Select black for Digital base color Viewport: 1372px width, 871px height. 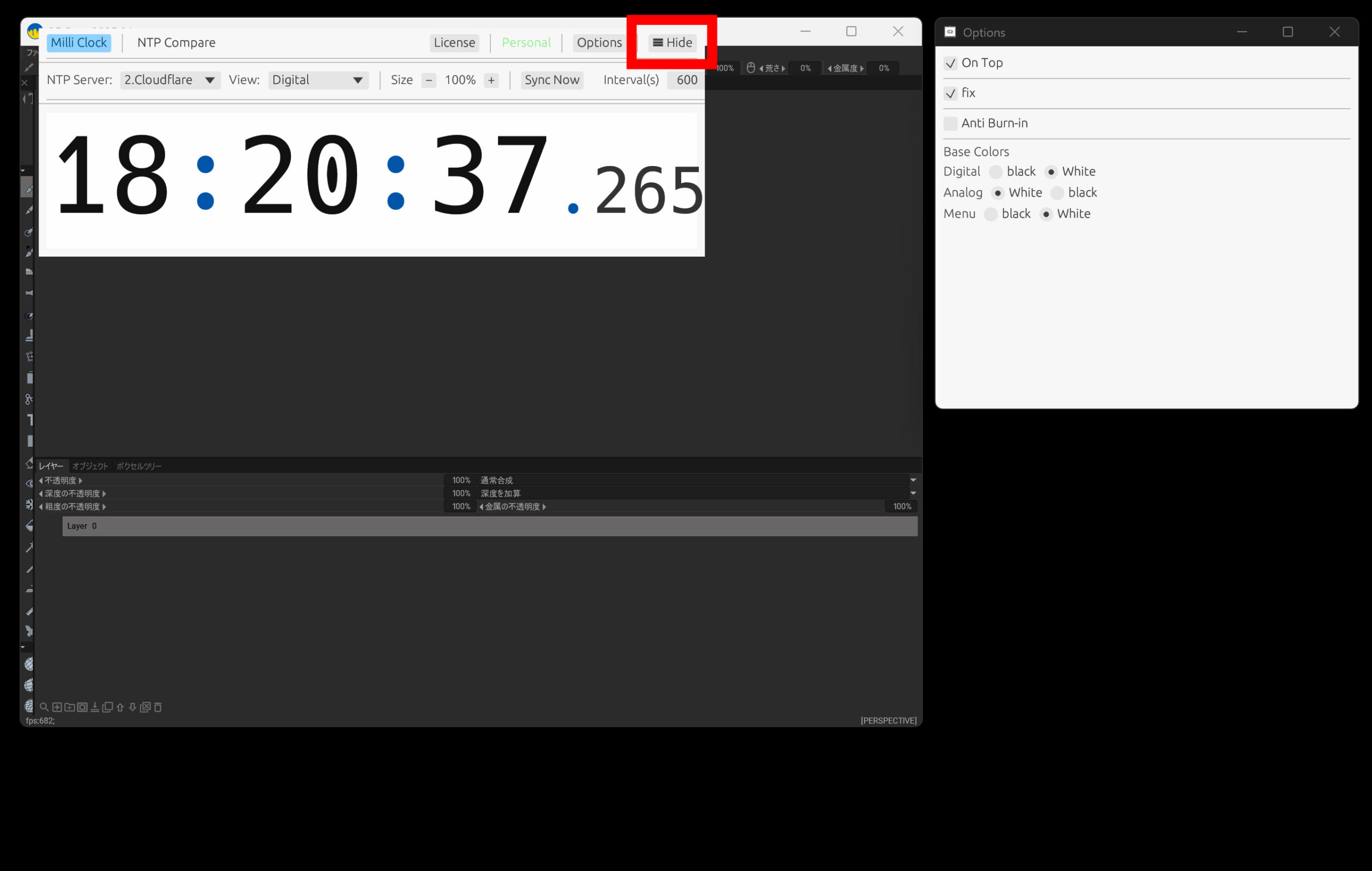(x=995, y=172)
